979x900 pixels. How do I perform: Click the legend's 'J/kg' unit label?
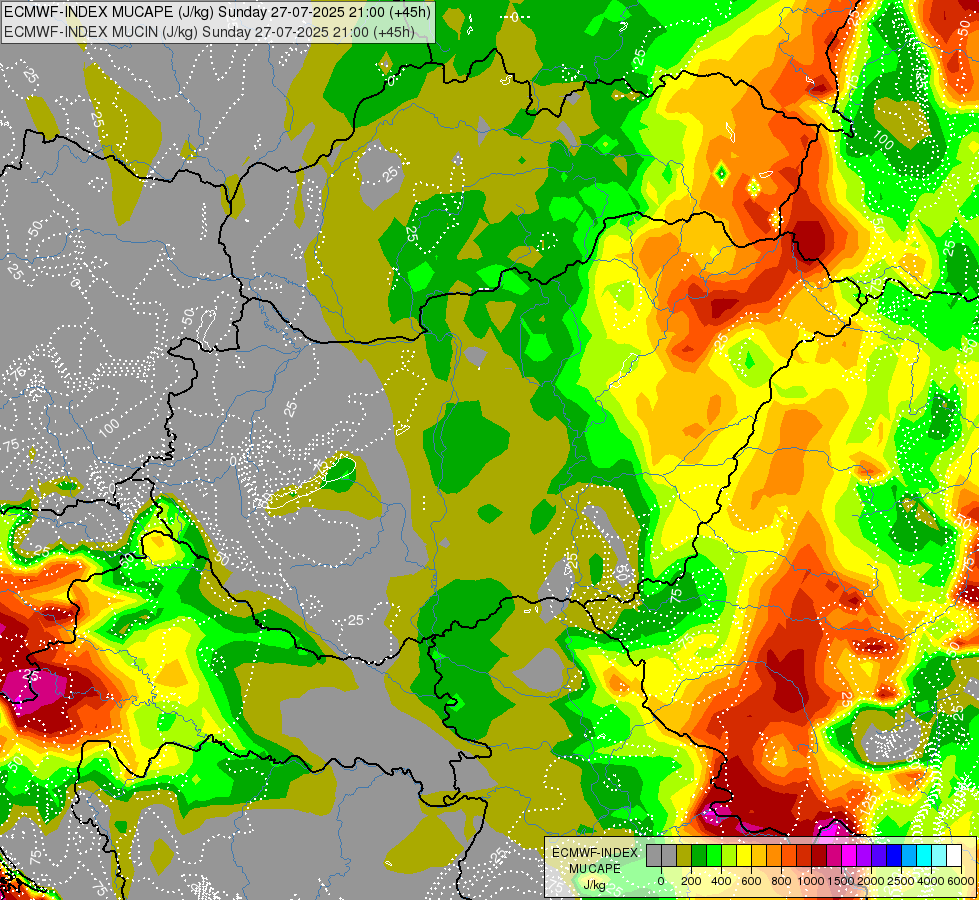[594, 885]
